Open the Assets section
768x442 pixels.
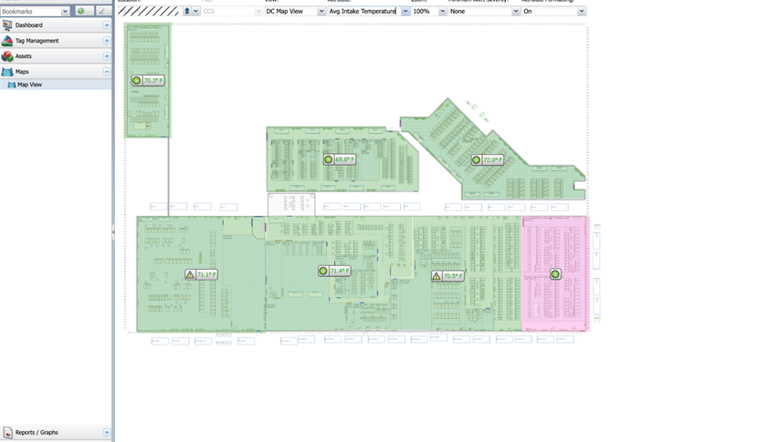pyautogui.click(x=56, y=56)
